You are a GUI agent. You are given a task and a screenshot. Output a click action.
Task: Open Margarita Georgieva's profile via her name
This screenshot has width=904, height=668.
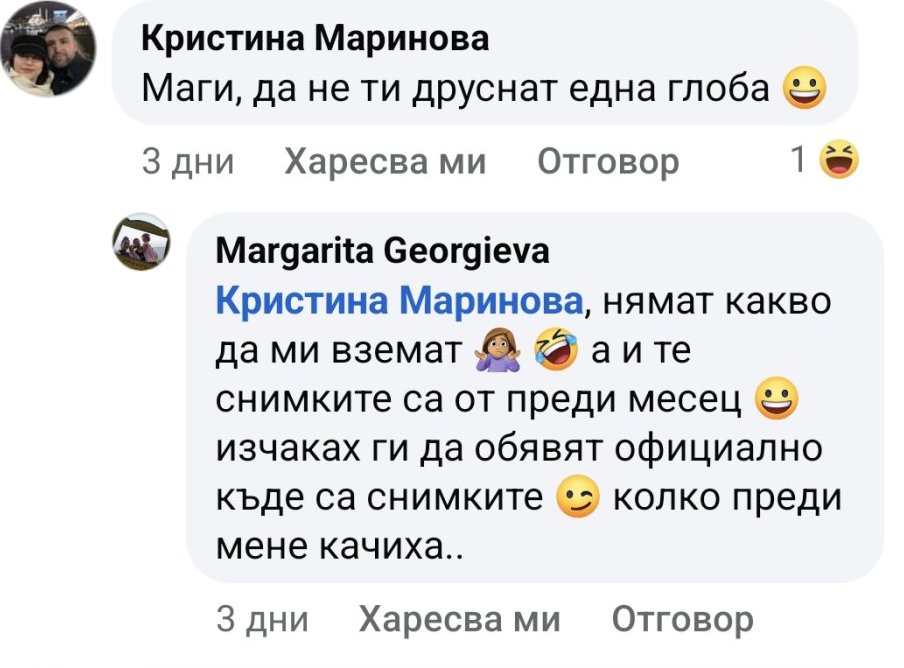[x=382, y=251]
